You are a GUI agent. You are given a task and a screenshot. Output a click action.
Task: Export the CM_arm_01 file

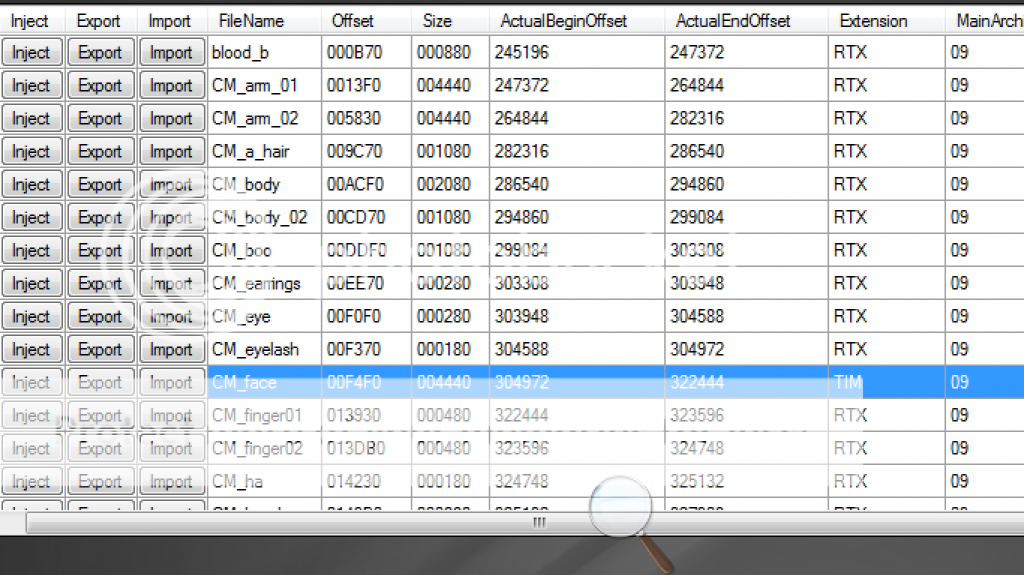coord(101,86)
